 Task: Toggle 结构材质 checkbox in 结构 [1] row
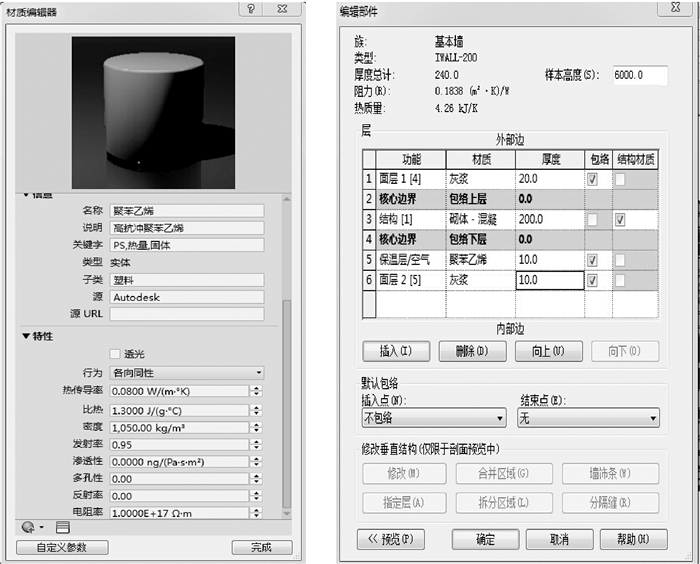pos(620,220)
